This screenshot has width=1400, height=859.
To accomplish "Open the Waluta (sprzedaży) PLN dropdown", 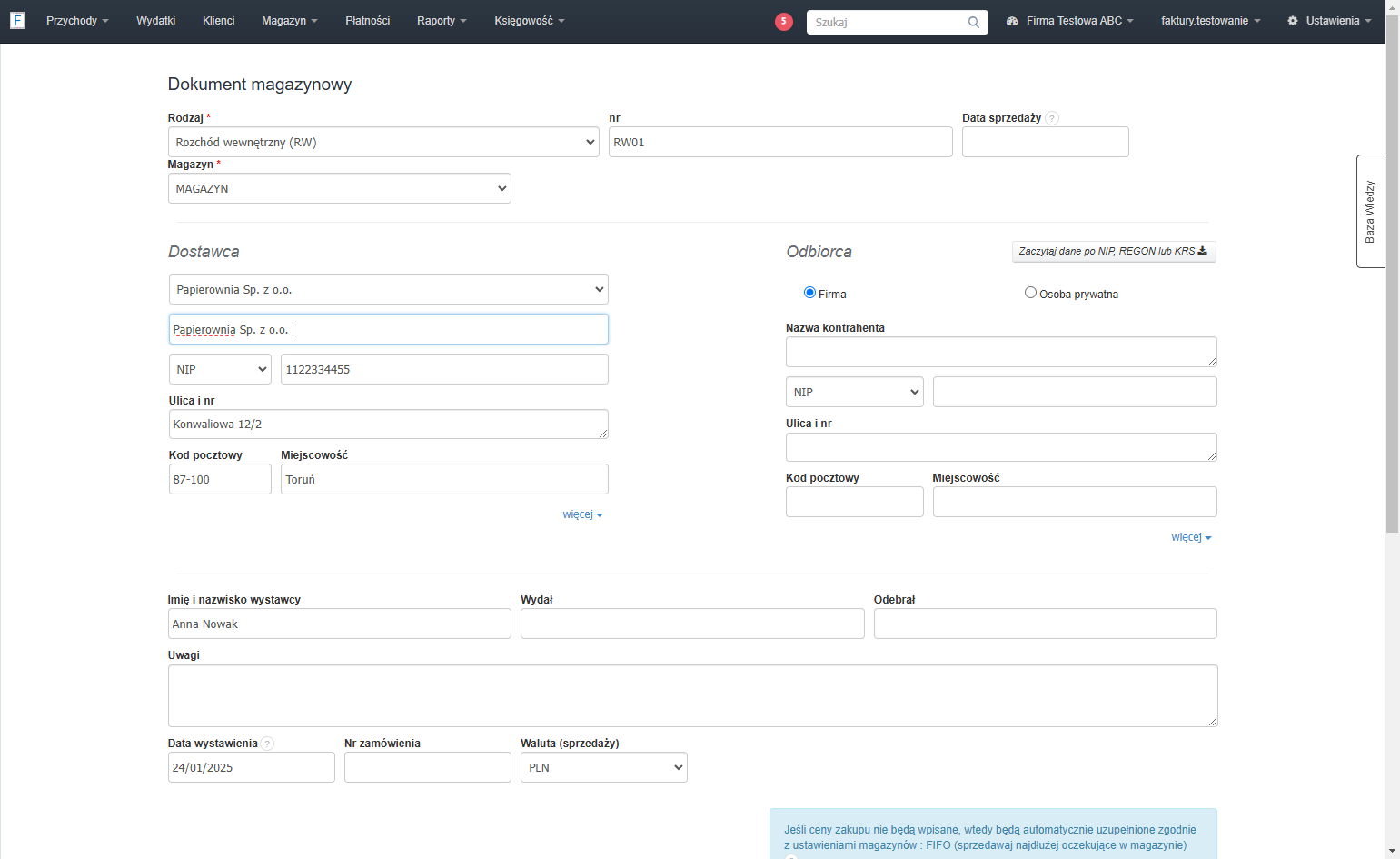I will [604, 767].
